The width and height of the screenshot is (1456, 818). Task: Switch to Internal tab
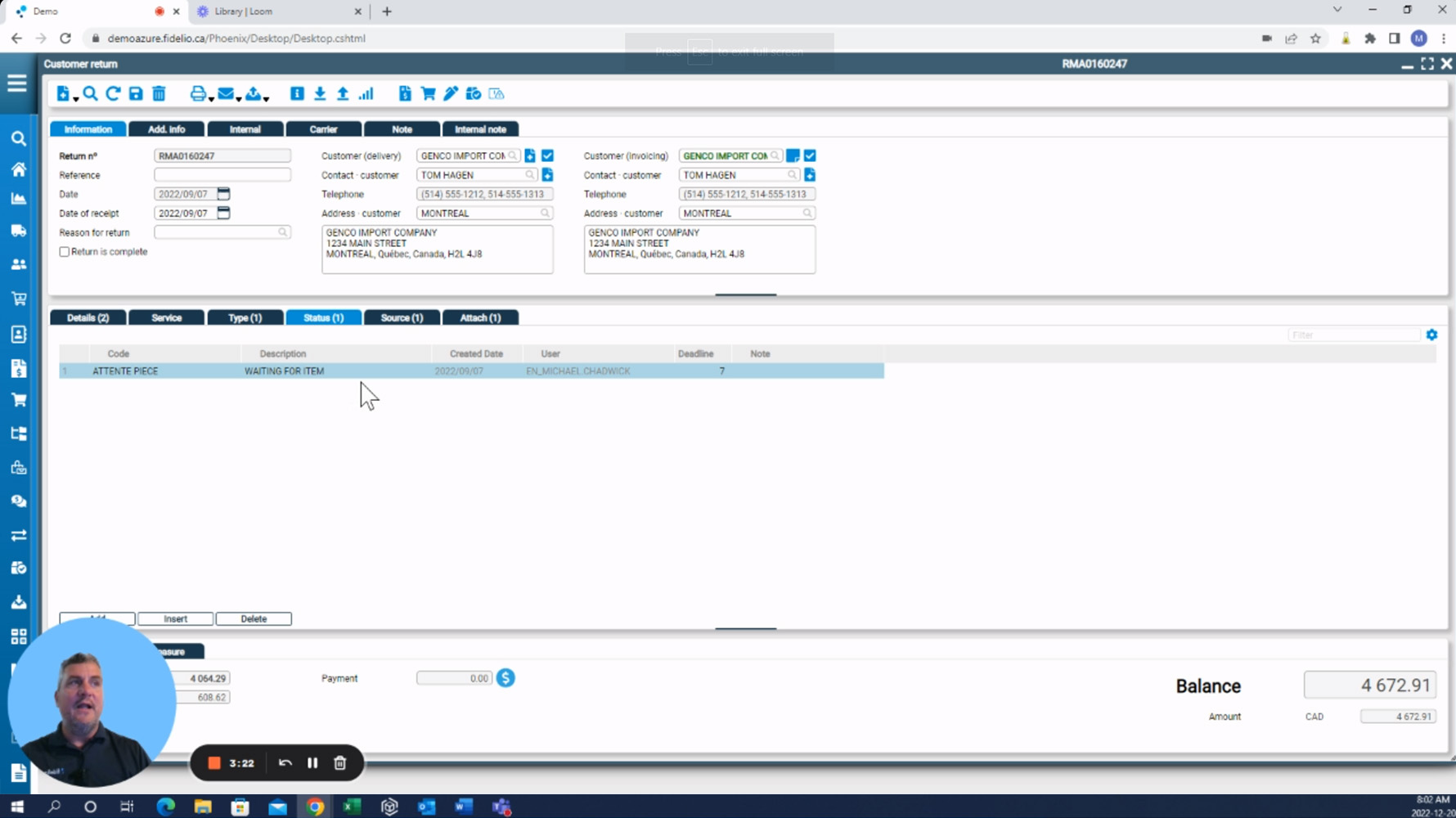pos(245,129)
